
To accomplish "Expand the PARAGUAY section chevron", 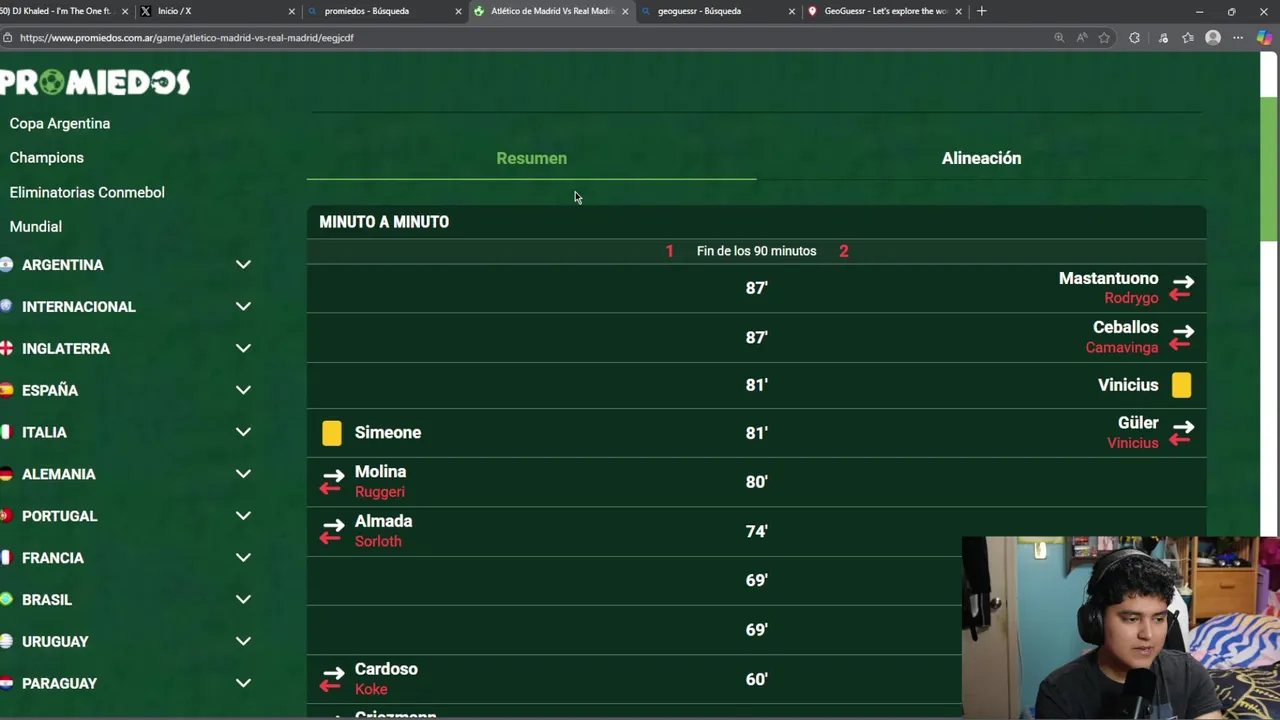I will pyautogui.click(x=243, y=683).
